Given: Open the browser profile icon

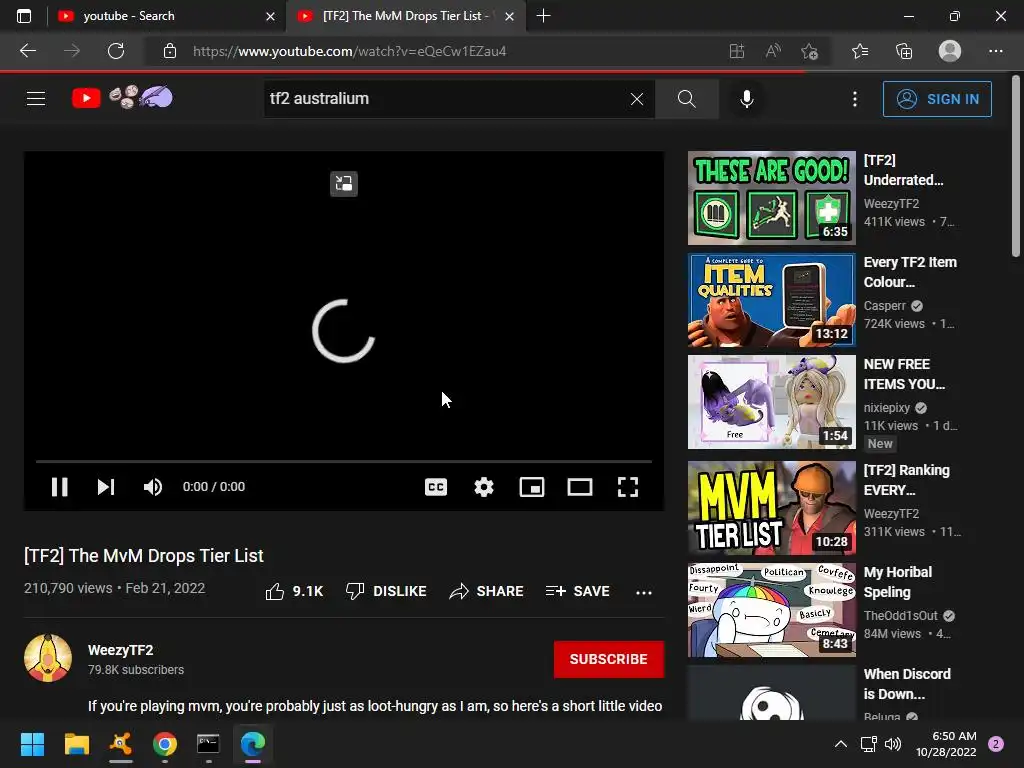Looking at the screenshot, I should (950, 51).
